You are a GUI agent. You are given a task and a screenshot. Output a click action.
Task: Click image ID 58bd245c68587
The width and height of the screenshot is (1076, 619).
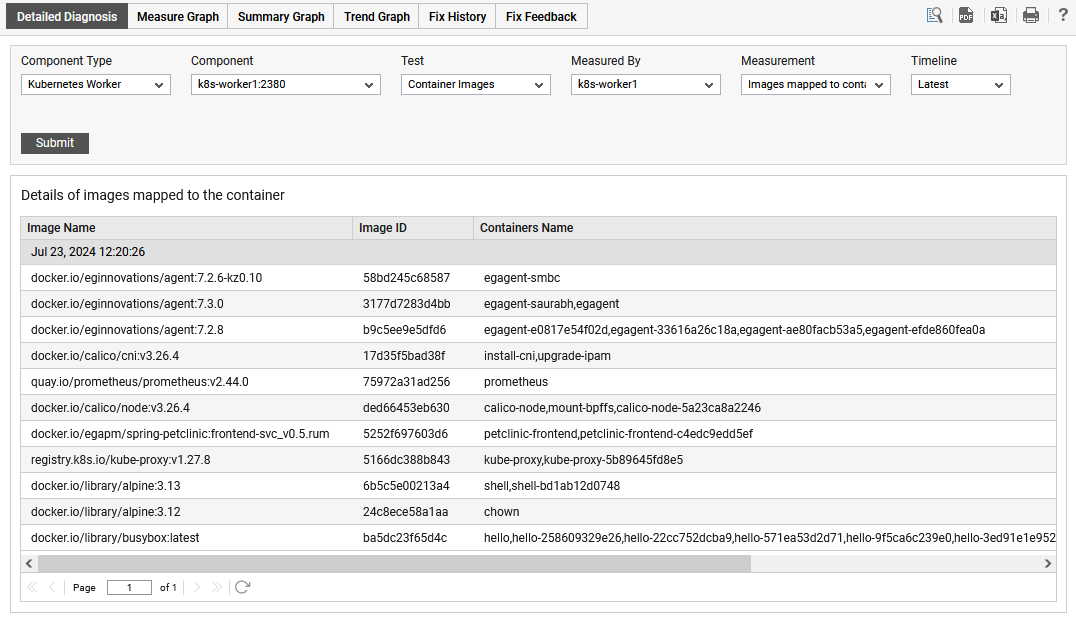(x=406, y=278)
